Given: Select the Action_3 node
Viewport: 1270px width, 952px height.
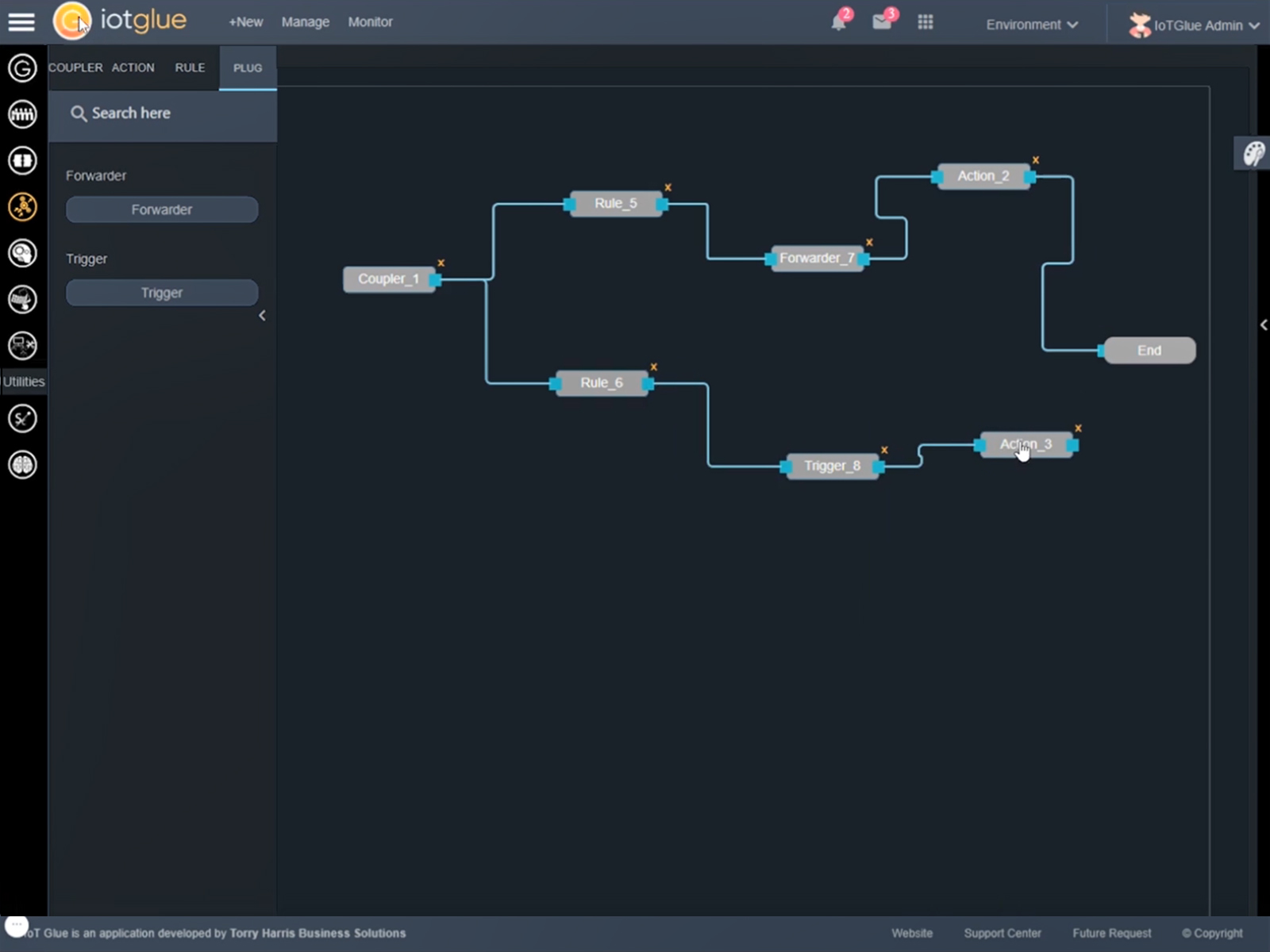Looking at the screenshot, I should tap(1026, 445).
